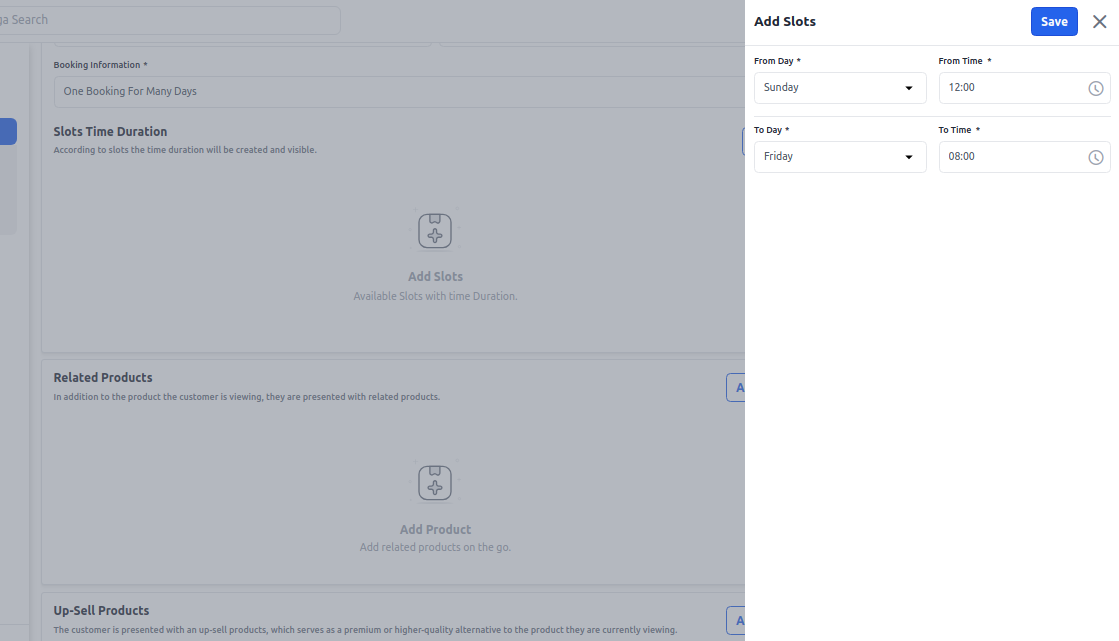This screenshot has height=641, width=1119.
Task: Open the From Time clock picker icon
Action: pos(1095,88)
